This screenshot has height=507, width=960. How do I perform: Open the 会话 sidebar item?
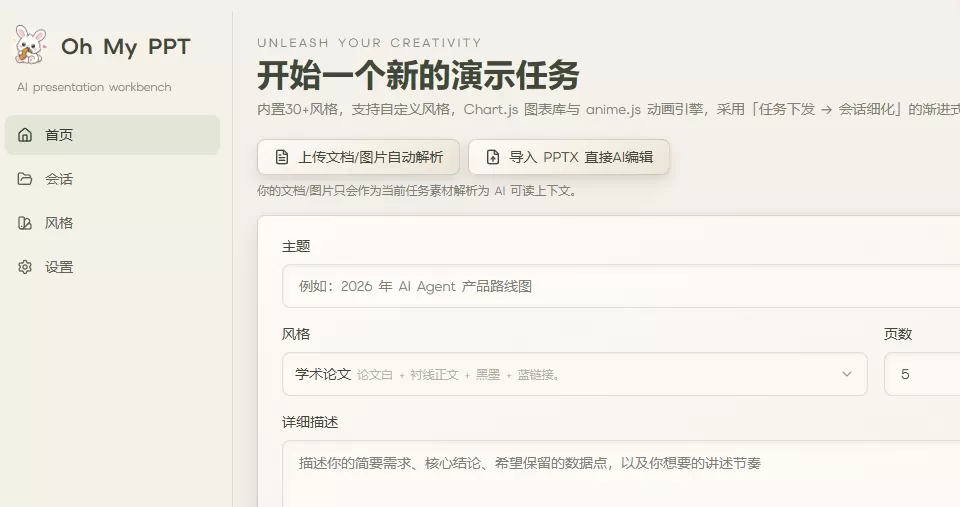point(113,179)
